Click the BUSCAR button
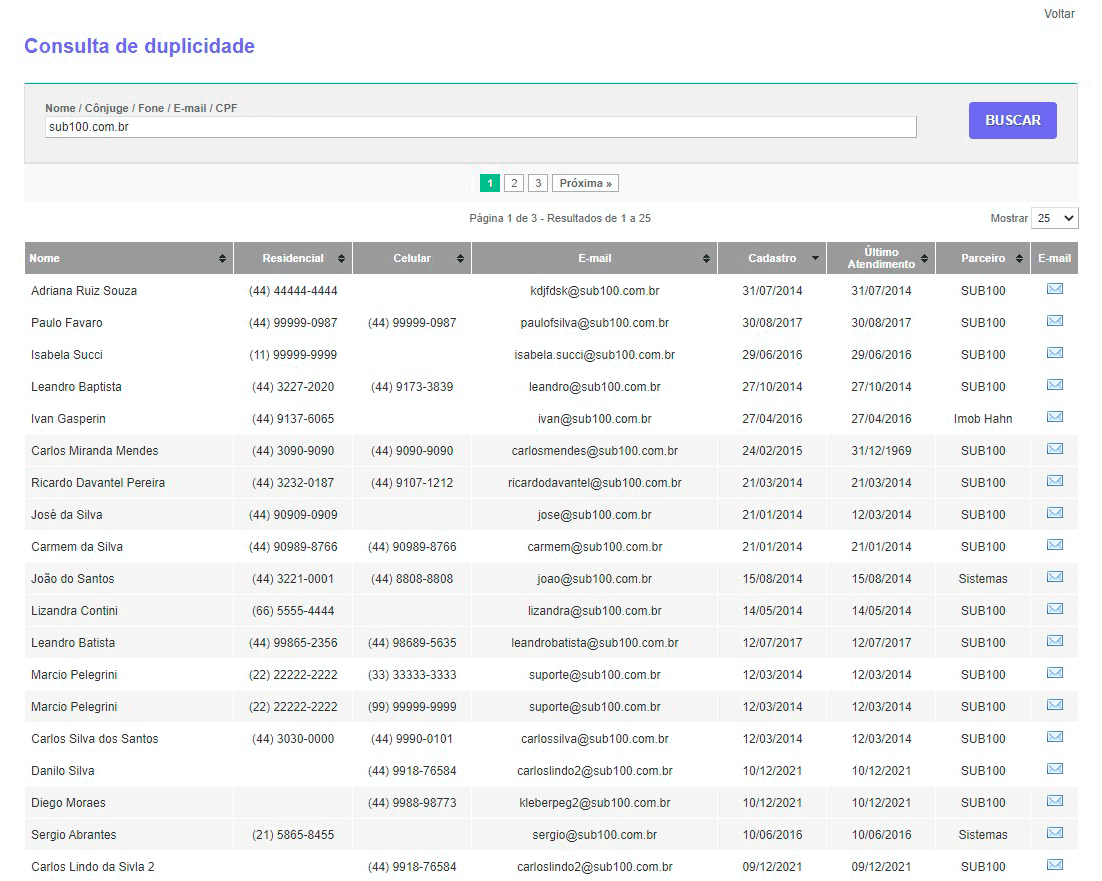 click(x=1012, y=120)
